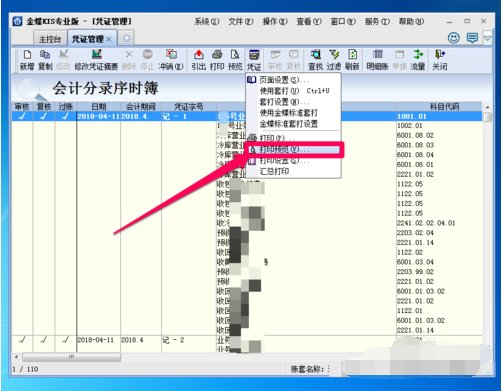Click the 刷新 (Refresh) toolbar icon
The width and height of the screenshot is (502, 391).
click(x=352, y=60)
